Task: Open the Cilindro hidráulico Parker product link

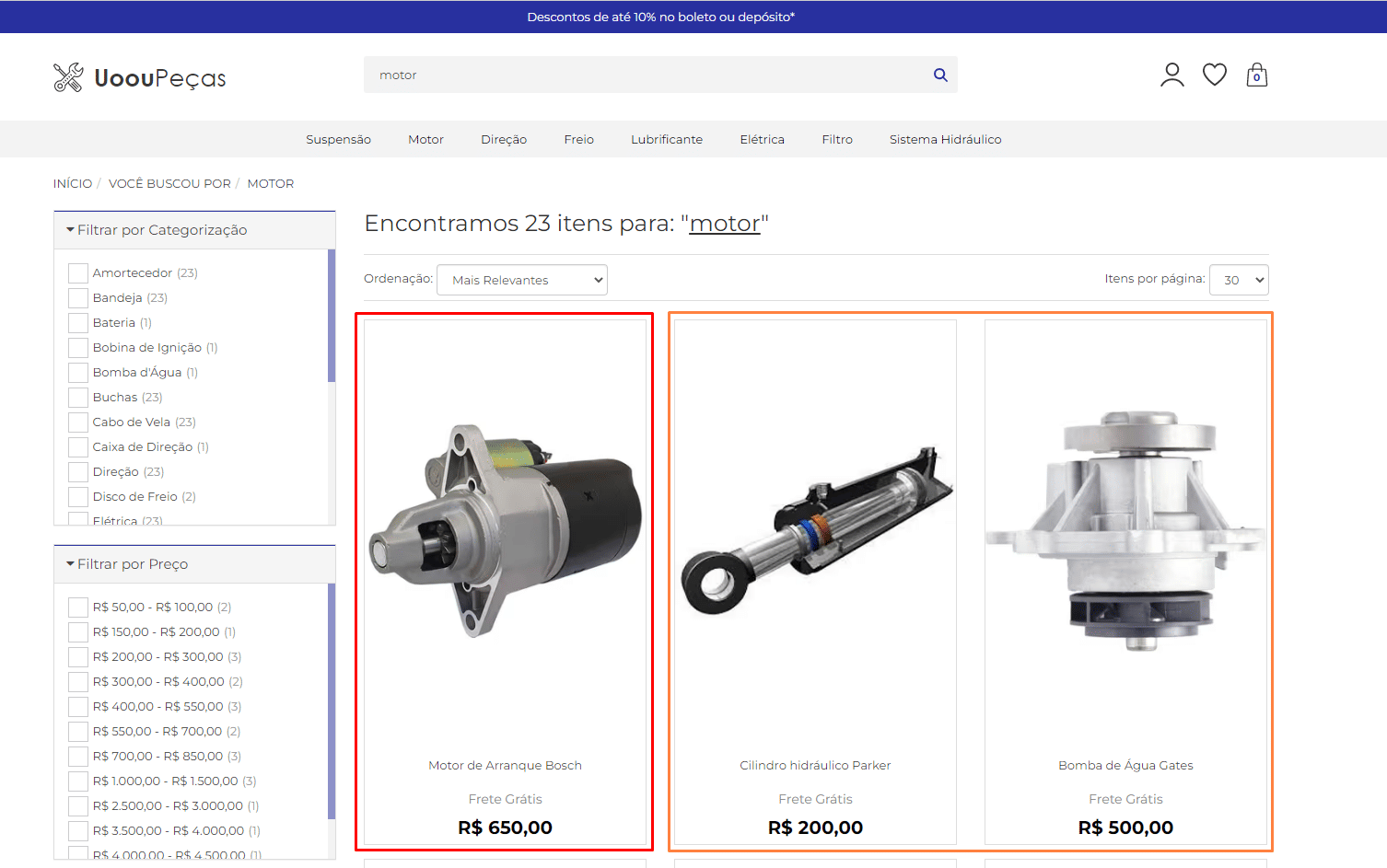Action: point(815,766)
